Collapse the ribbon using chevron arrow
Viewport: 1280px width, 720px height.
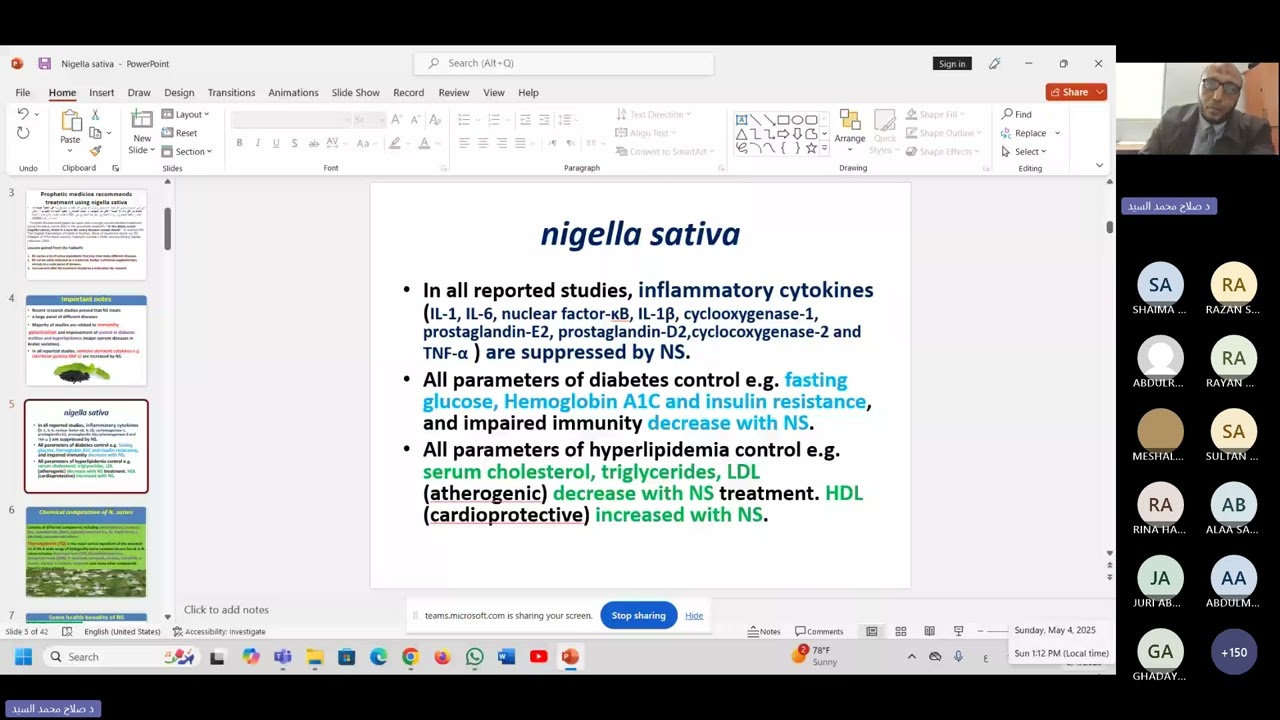pyautogui.click(x=1099, y=166)
